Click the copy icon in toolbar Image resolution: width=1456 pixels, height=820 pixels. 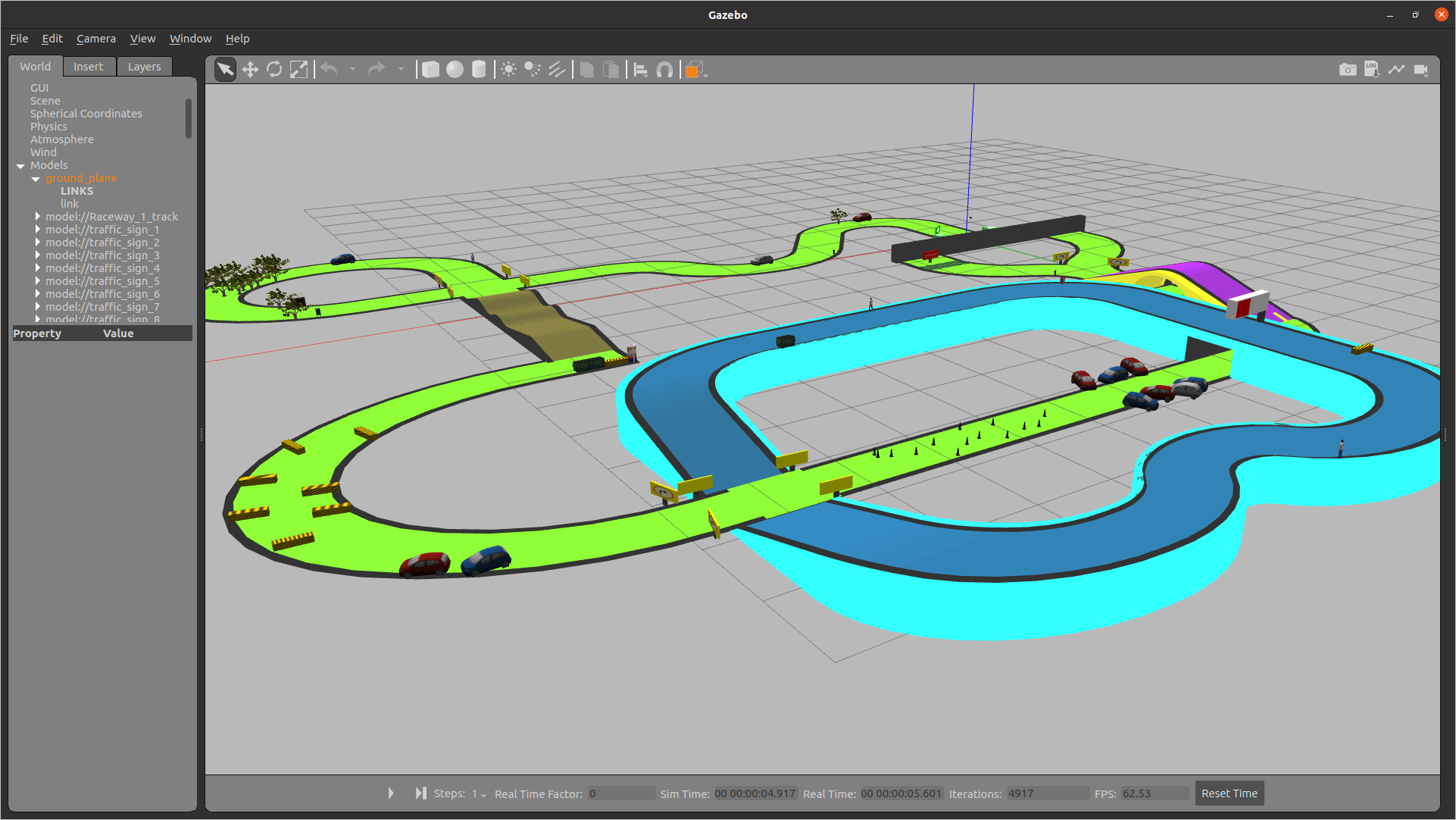coord(586,70)
